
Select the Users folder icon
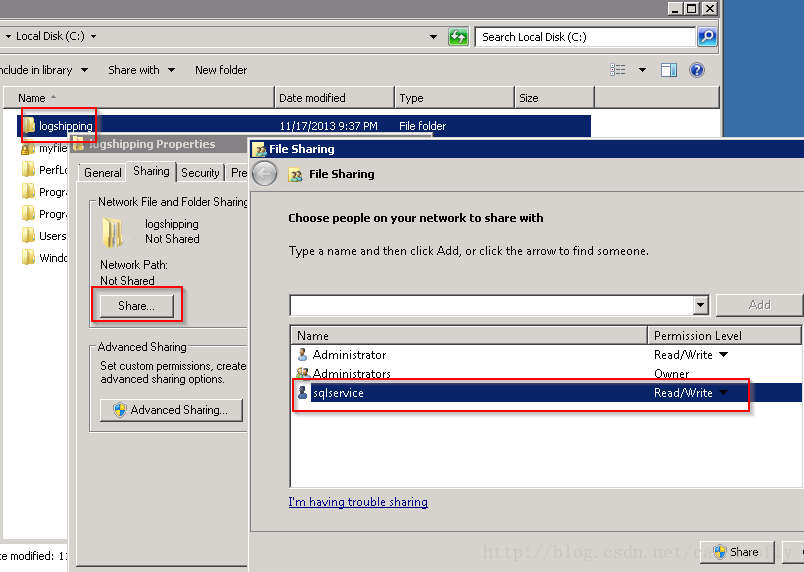pos(28,235)
